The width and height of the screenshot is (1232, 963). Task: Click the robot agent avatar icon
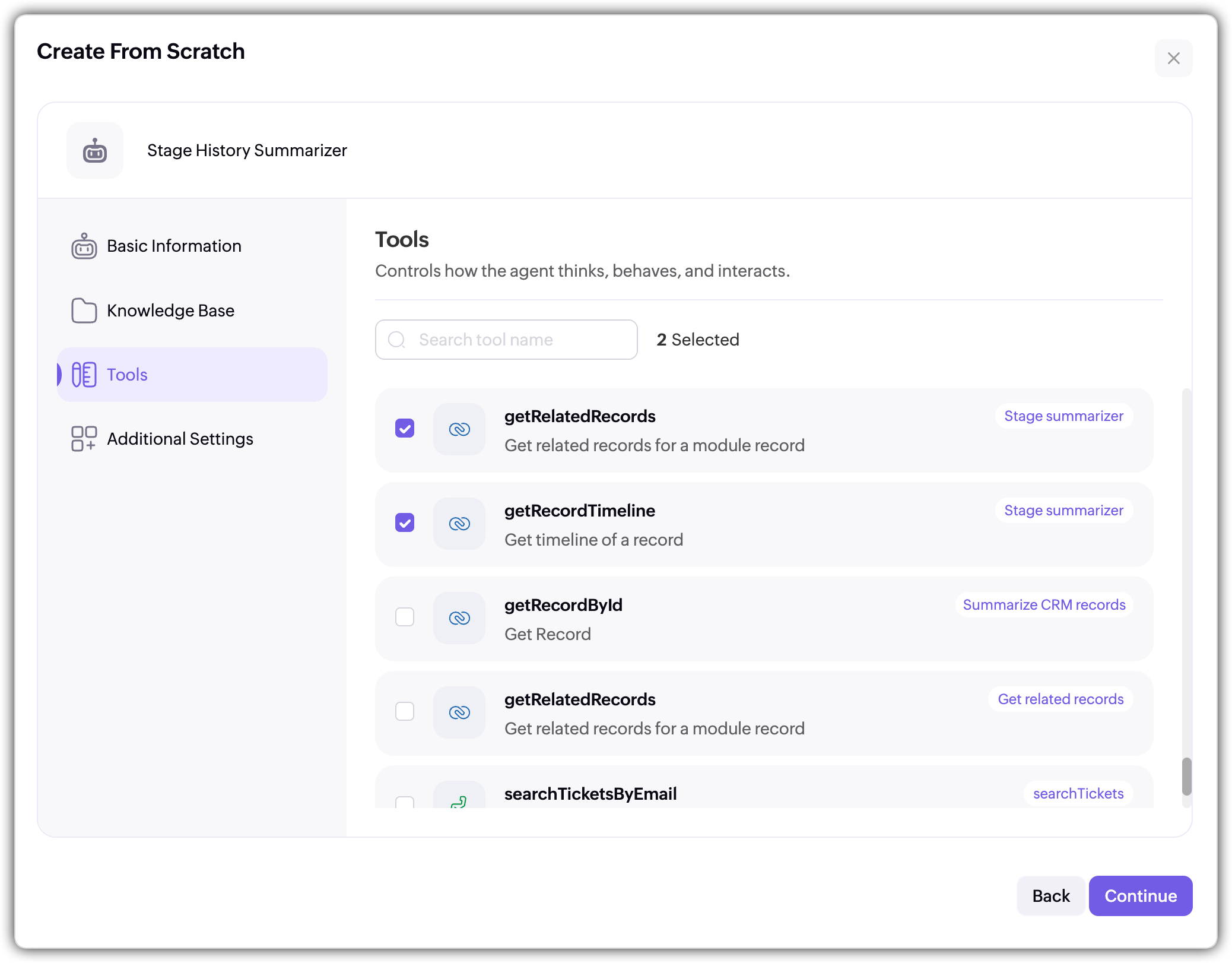[95, 151]
